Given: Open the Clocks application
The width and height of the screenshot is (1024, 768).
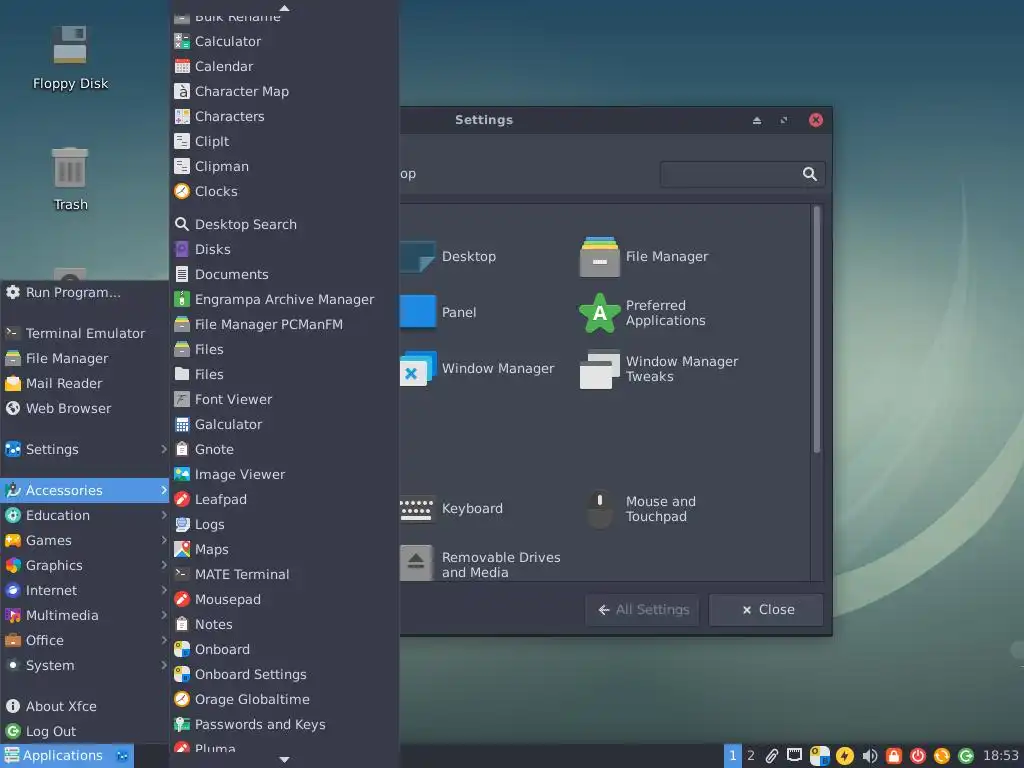Looking at the screenshot, I should pos(284,191).
